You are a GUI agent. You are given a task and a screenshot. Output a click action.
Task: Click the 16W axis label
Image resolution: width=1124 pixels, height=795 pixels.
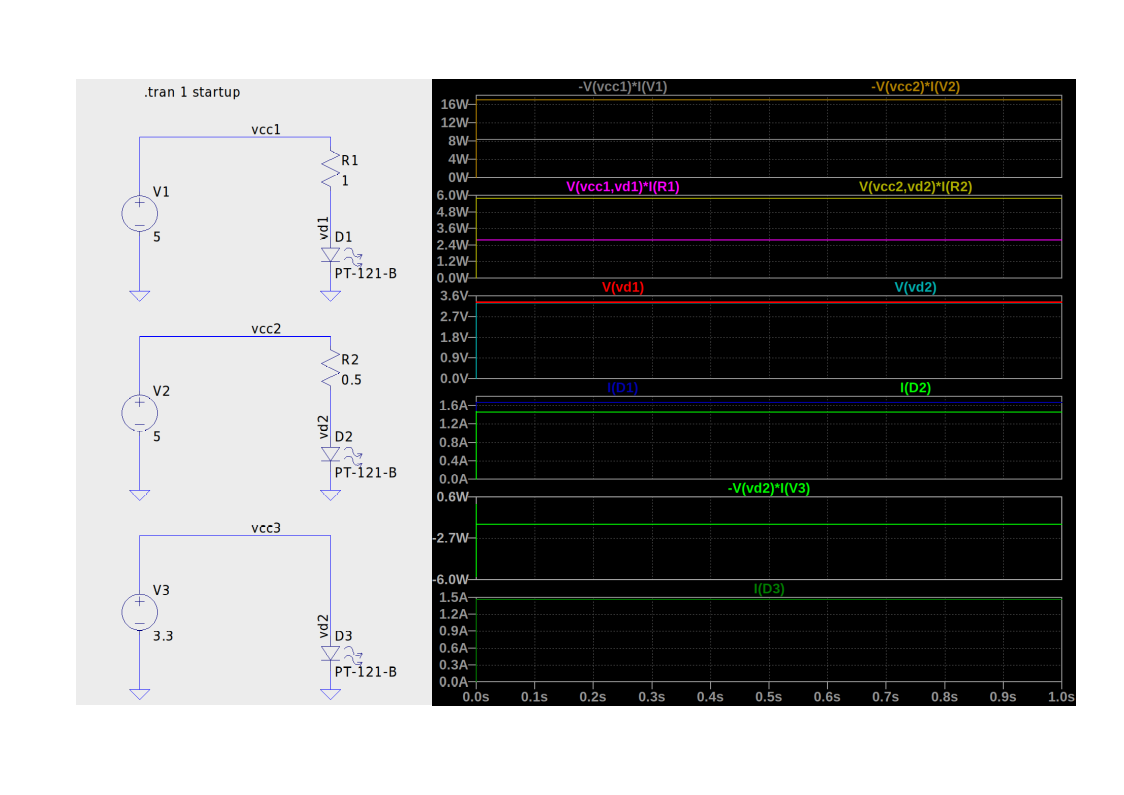[454, 105]
